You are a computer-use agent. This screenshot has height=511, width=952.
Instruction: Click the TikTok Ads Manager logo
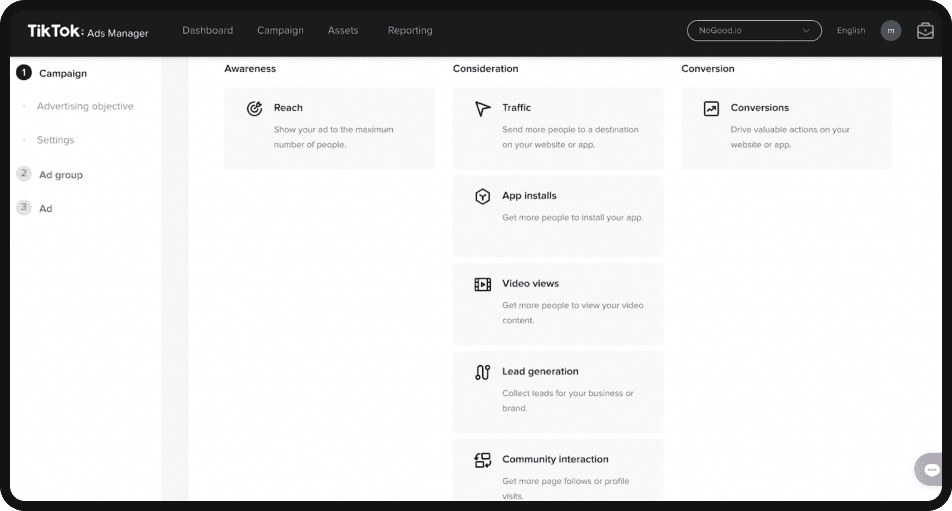88,32
